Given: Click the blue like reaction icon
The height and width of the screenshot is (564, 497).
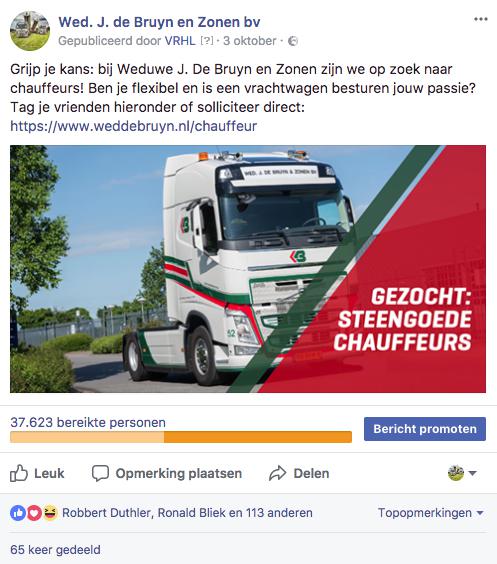Looking at the screenshot, I should 18,513.
